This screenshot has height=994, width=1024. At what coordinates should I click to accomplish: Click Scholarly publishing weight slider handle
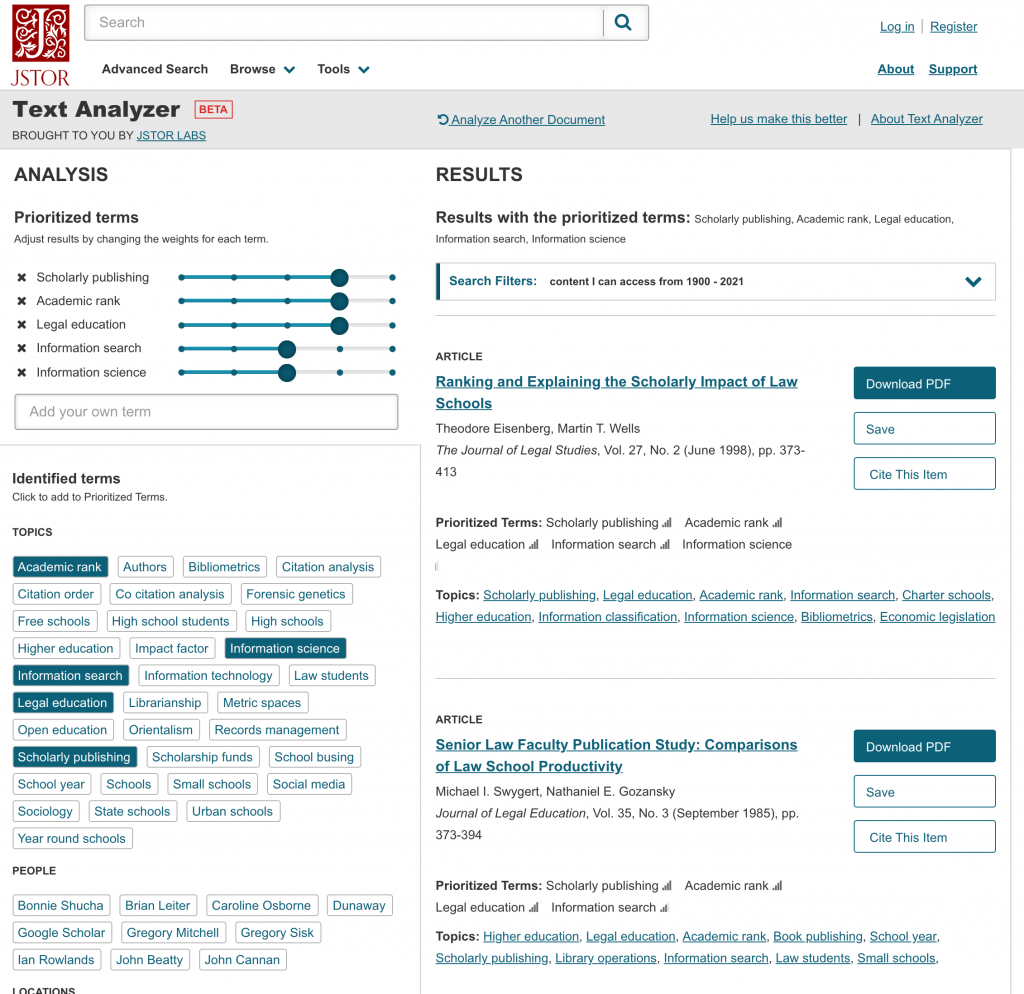coord(339,278)
